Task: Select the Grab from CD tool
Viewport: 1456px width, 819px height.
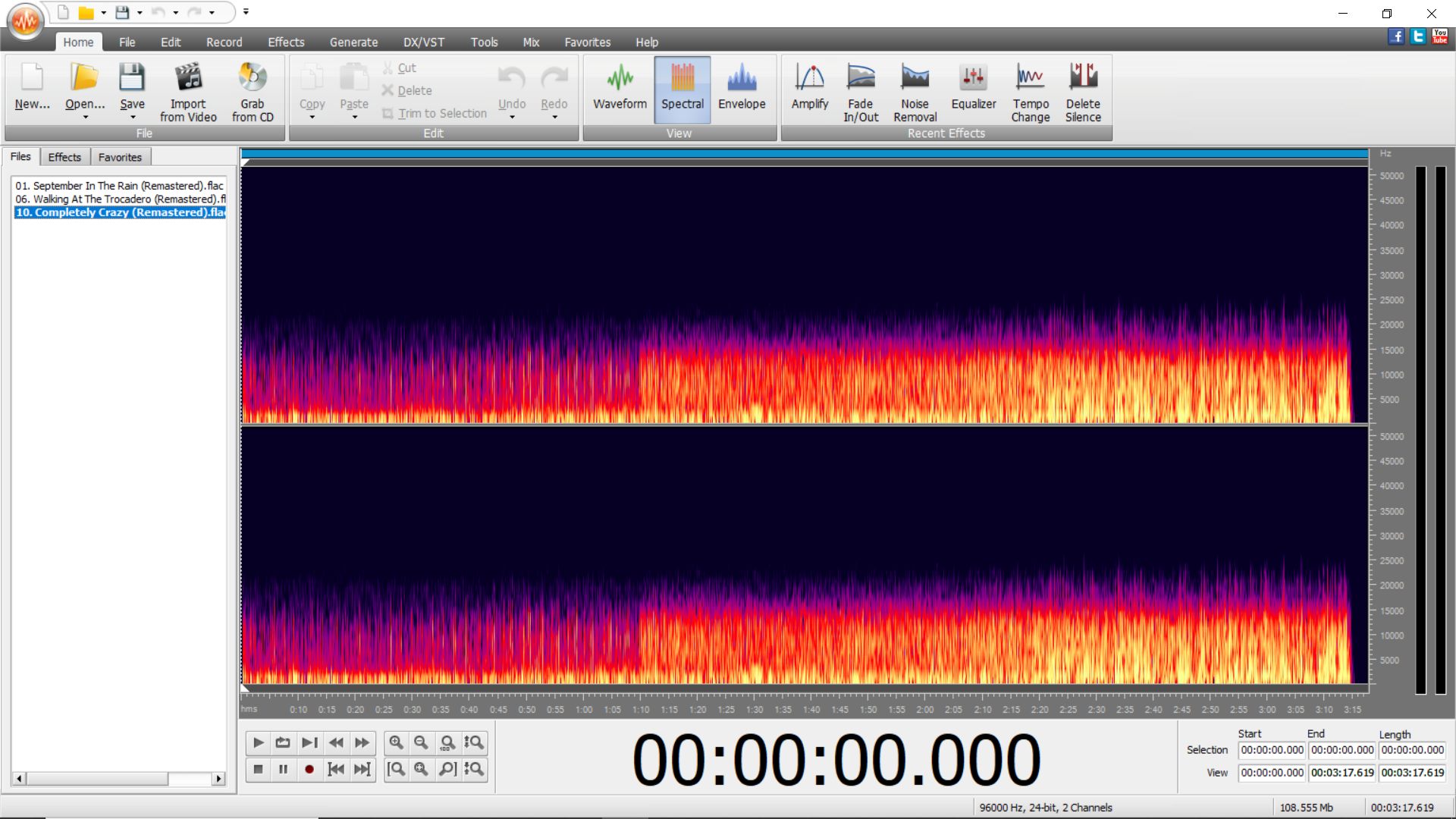Action: click(253, 91)
